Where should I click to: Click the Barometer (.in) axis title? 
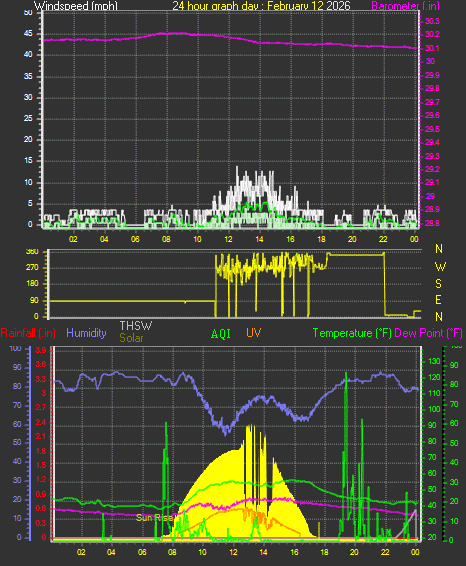405,6
